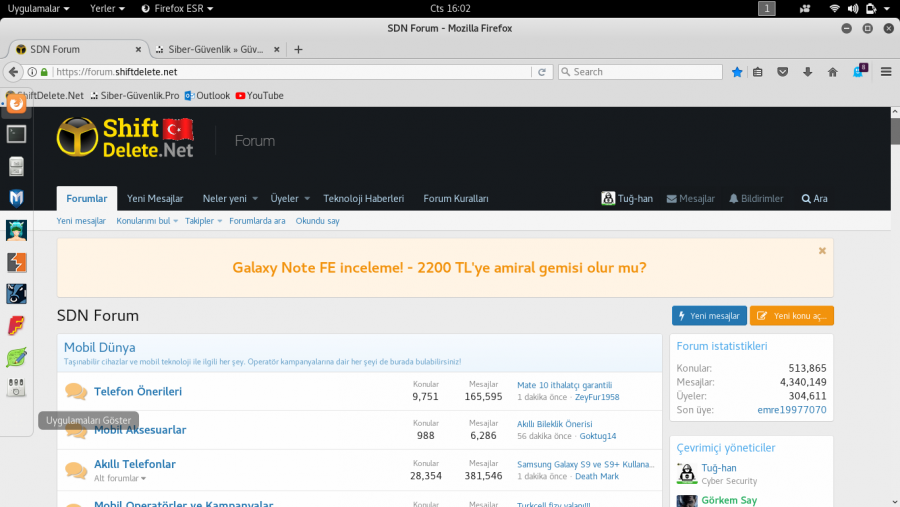The width and height of the screenshot is (900, 507).
Task: Click the volume icon in the top bar
Action: 853,9
